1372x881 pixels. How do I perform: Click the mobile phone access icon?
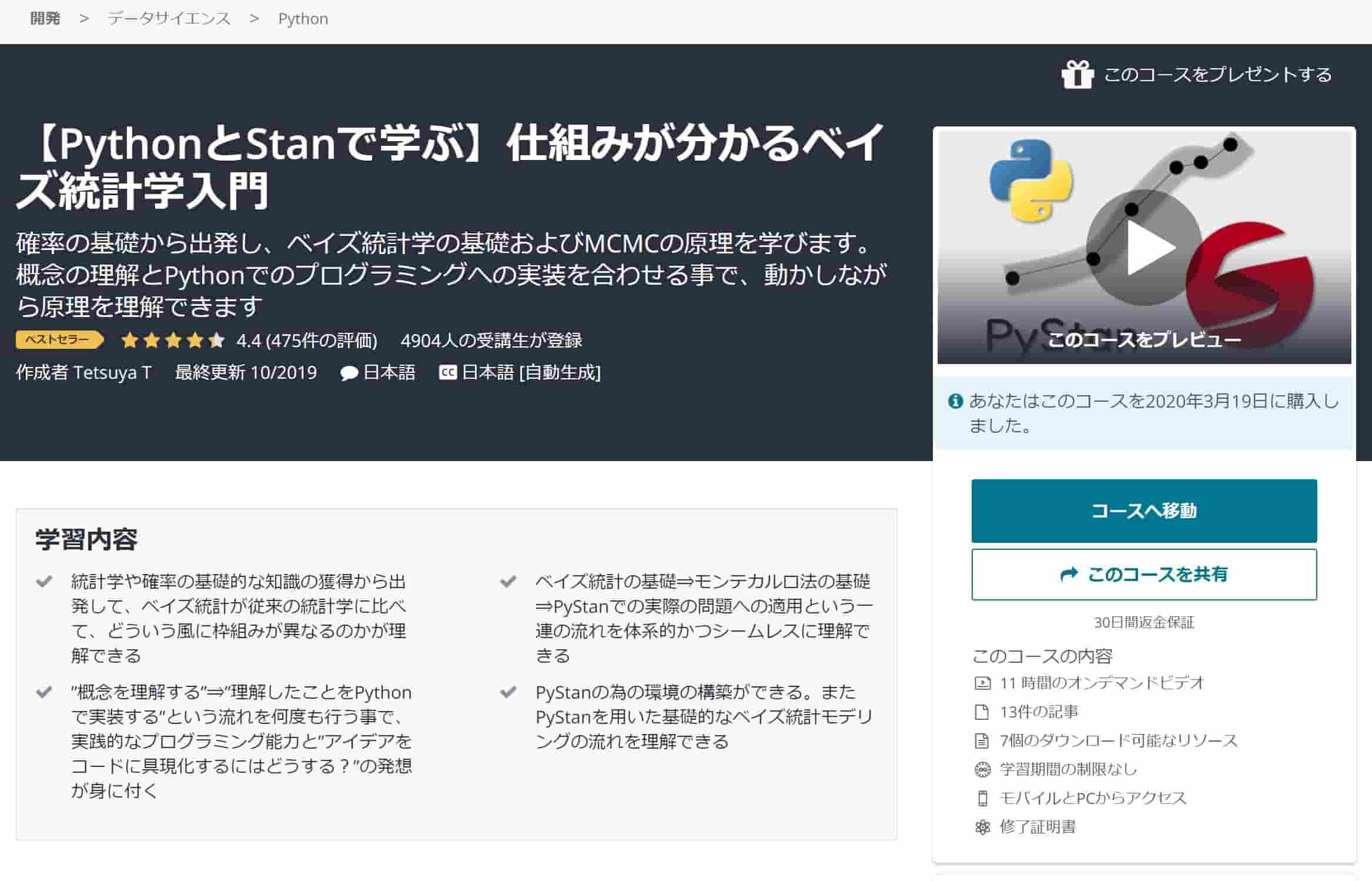click(982, 798)
